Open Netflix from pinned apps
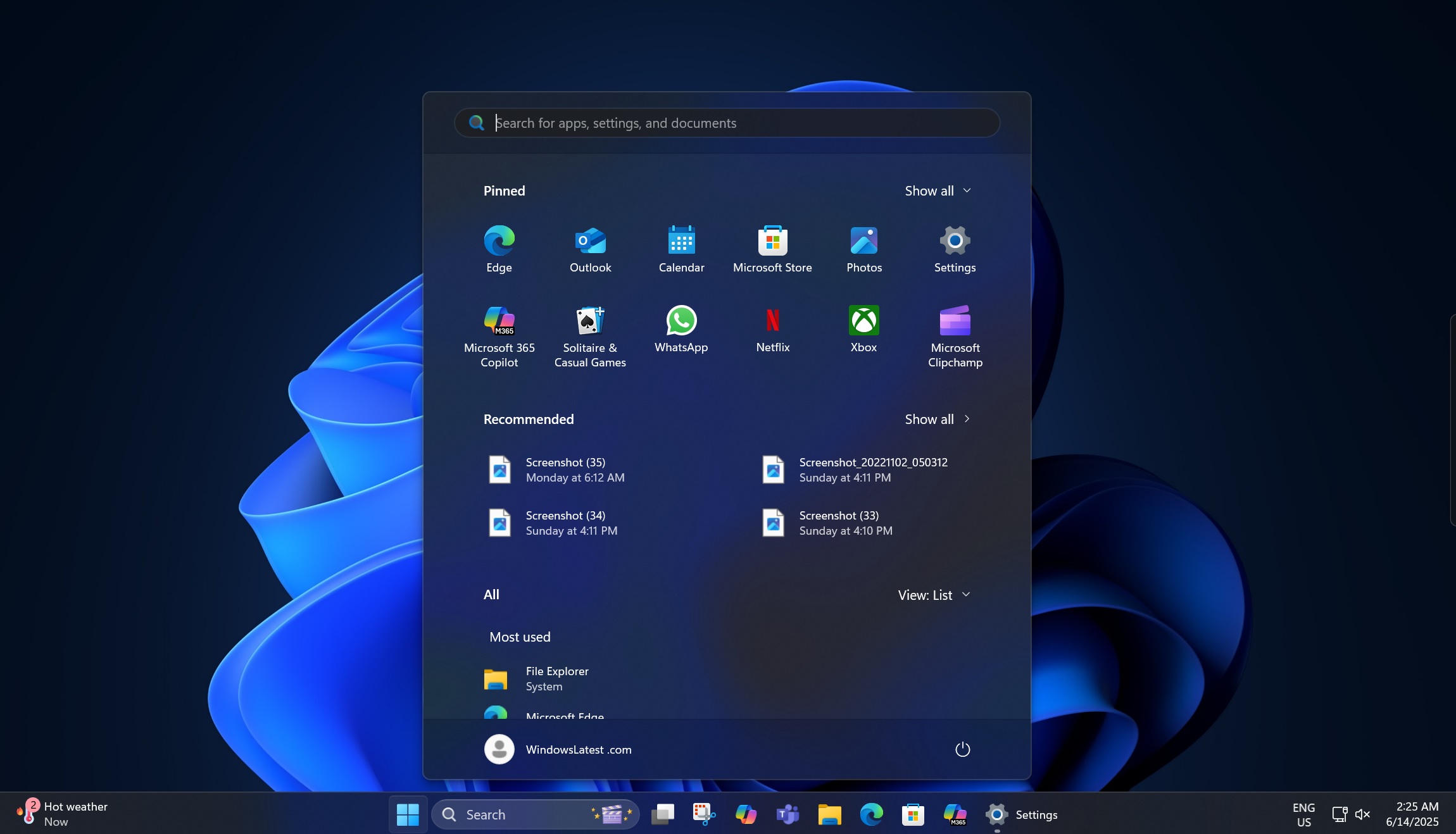The width and height of the screenshot is (1456, 834). (772, 329)
